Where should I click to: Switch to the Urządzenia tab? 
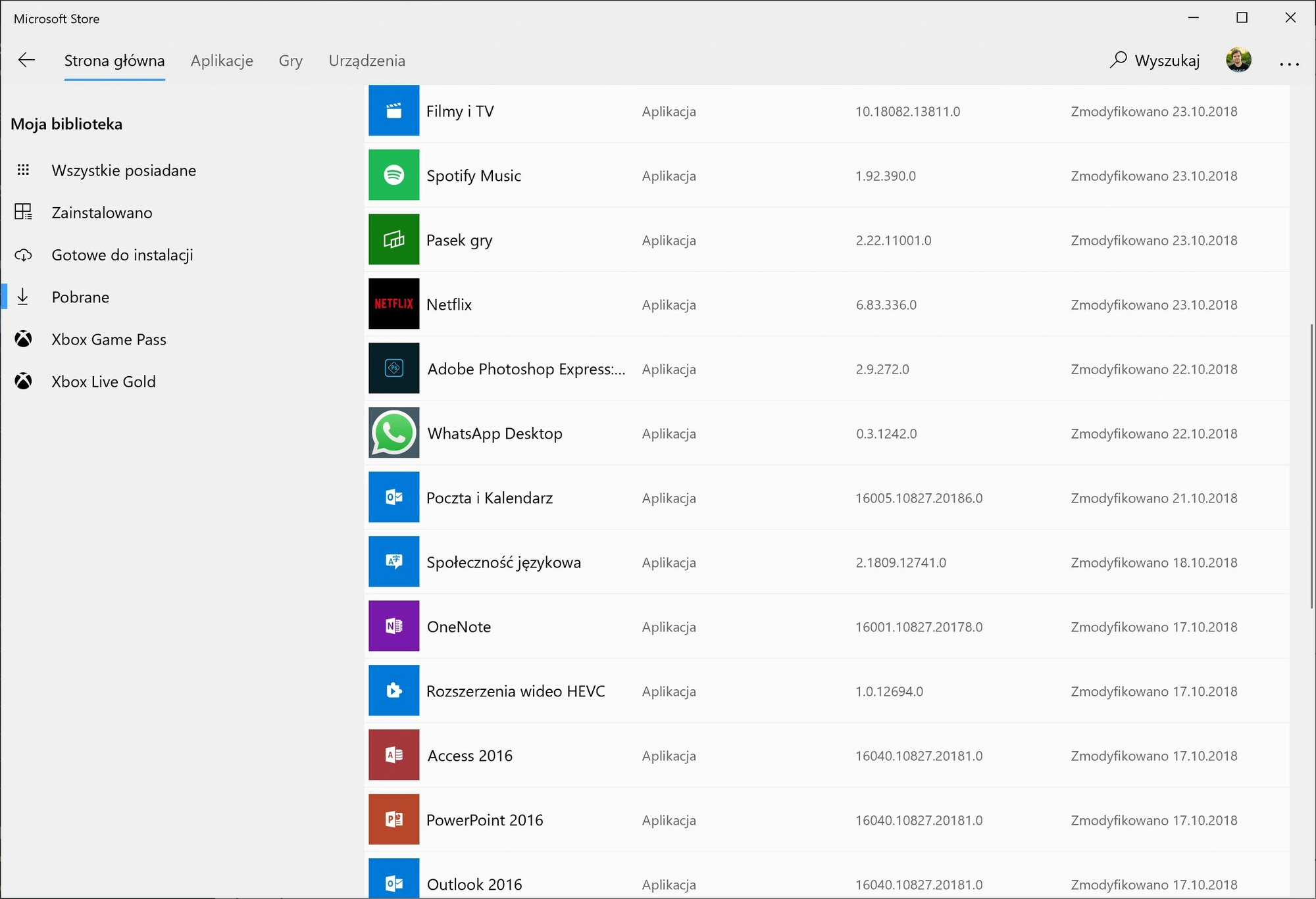point(367,61)
